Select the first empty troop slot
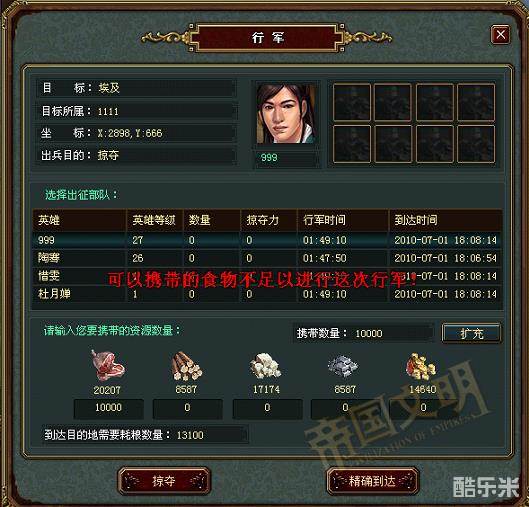Image resolution: width=529 pixels, height=507 pixels. pyautogui.click(x=352, y=102)
